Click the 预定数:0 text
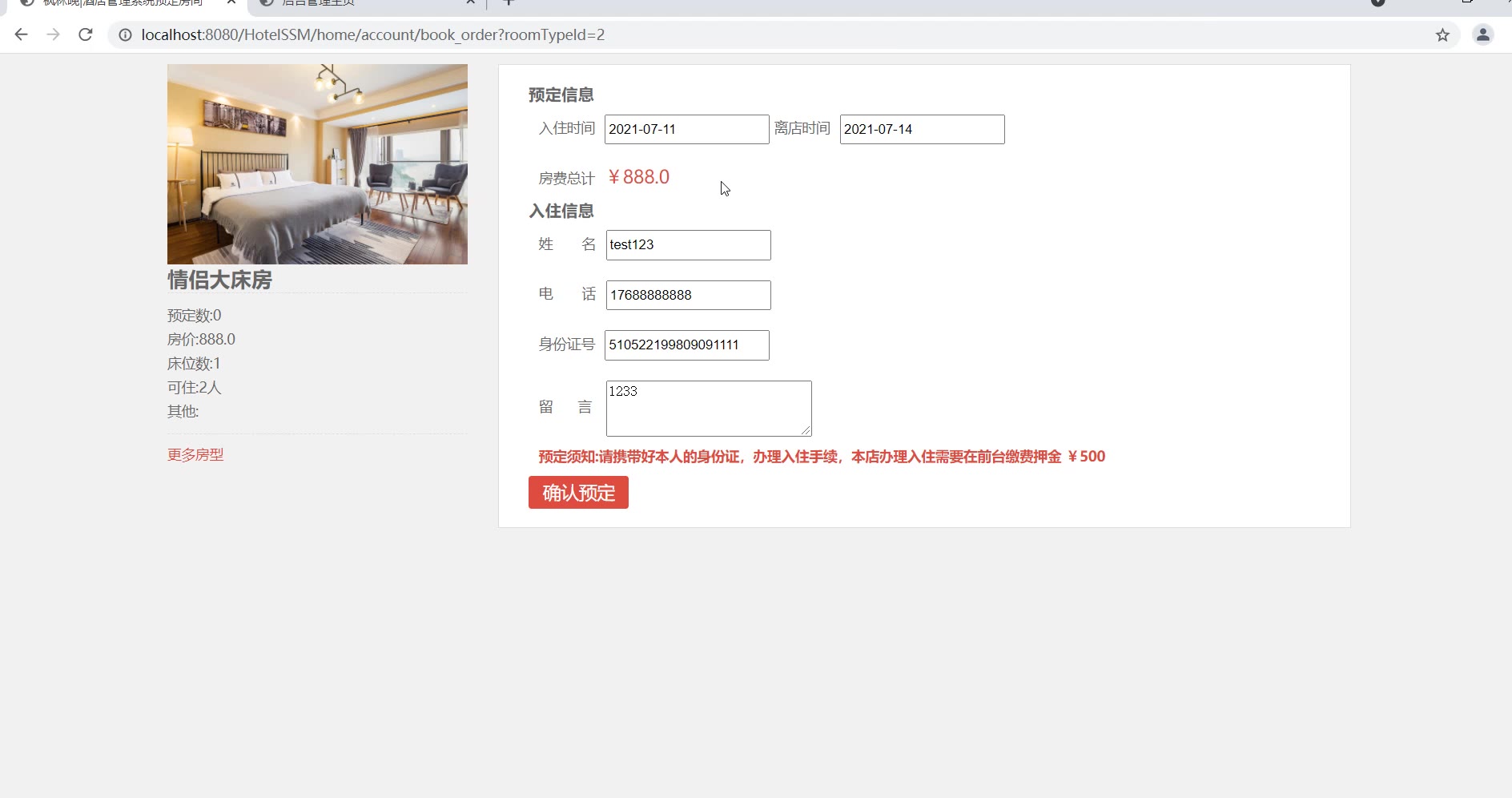The width and height of the screenshot is (1512, 798). (x=195, y=316)
